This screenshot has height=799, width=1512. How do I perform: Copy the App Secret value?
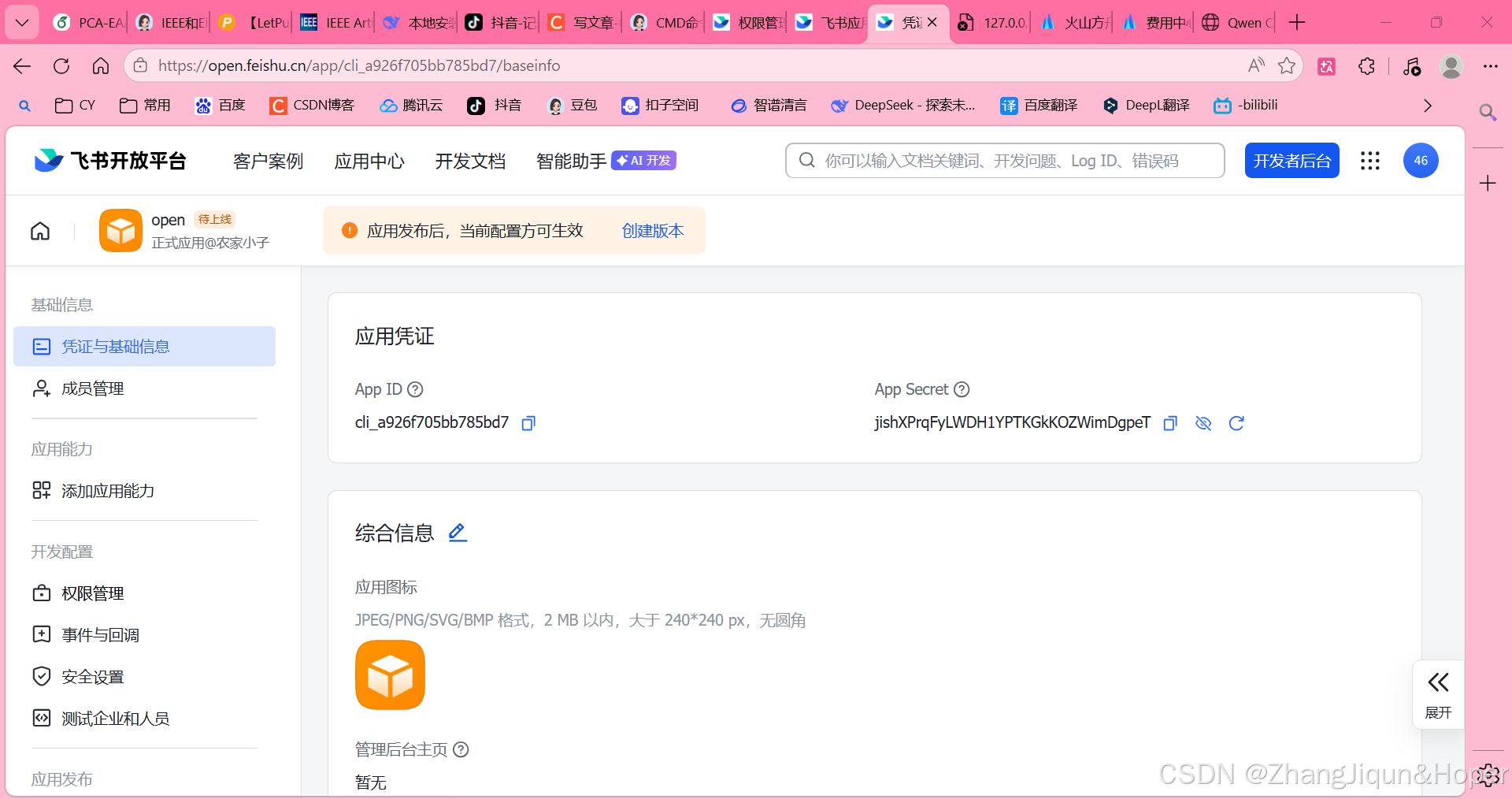(1169, 423)
